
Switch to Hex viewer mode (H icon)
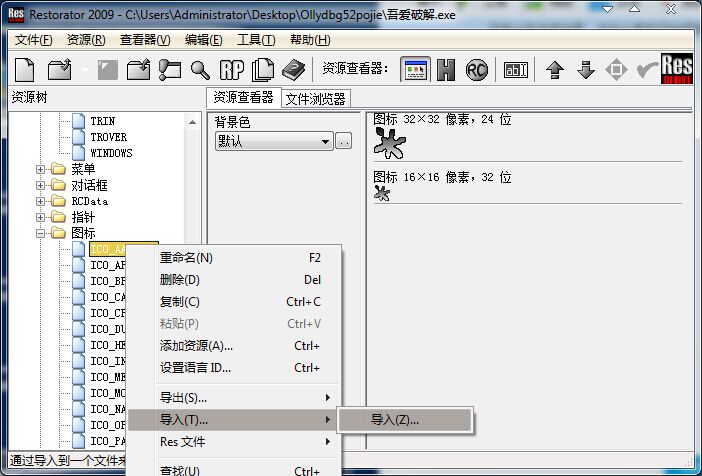click(x=446, y=70)
